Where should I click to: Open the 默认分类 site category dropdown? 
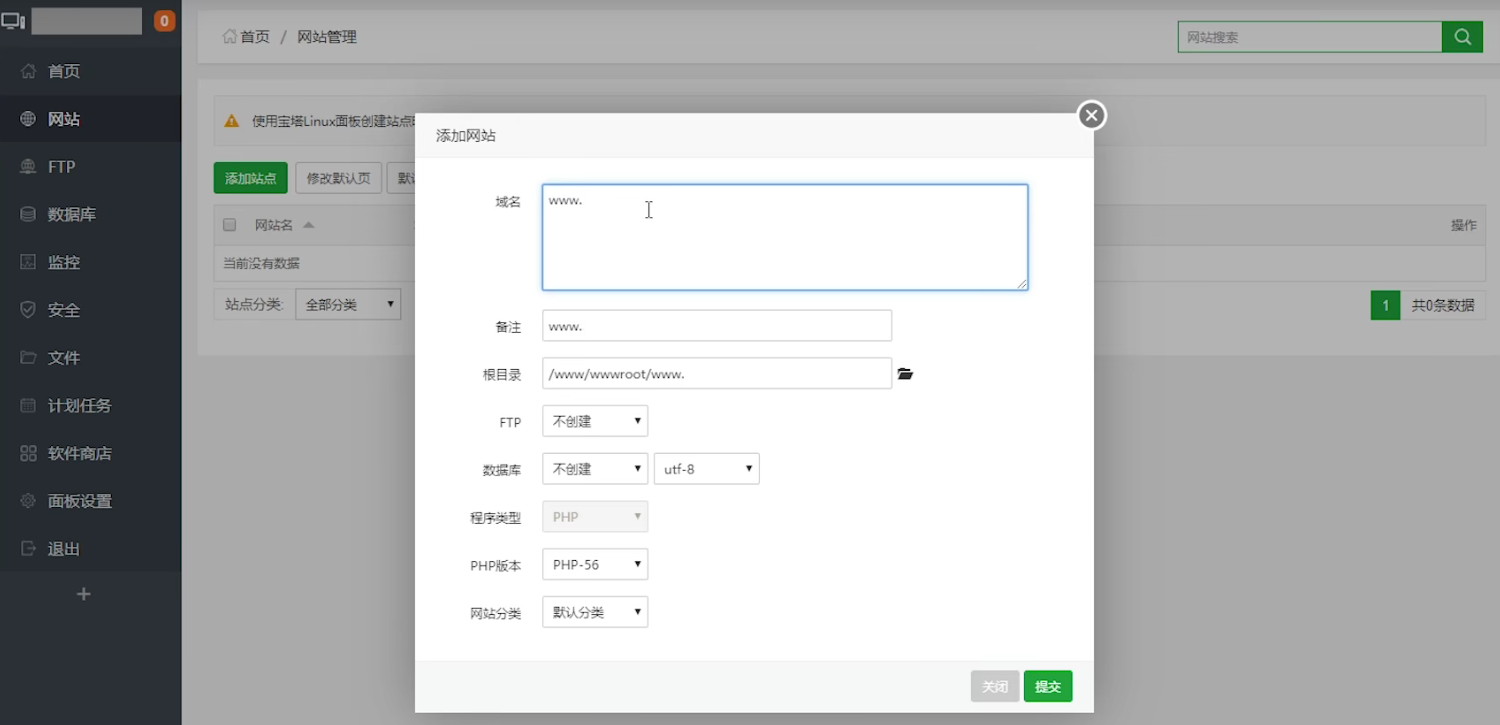coord(595,612)
